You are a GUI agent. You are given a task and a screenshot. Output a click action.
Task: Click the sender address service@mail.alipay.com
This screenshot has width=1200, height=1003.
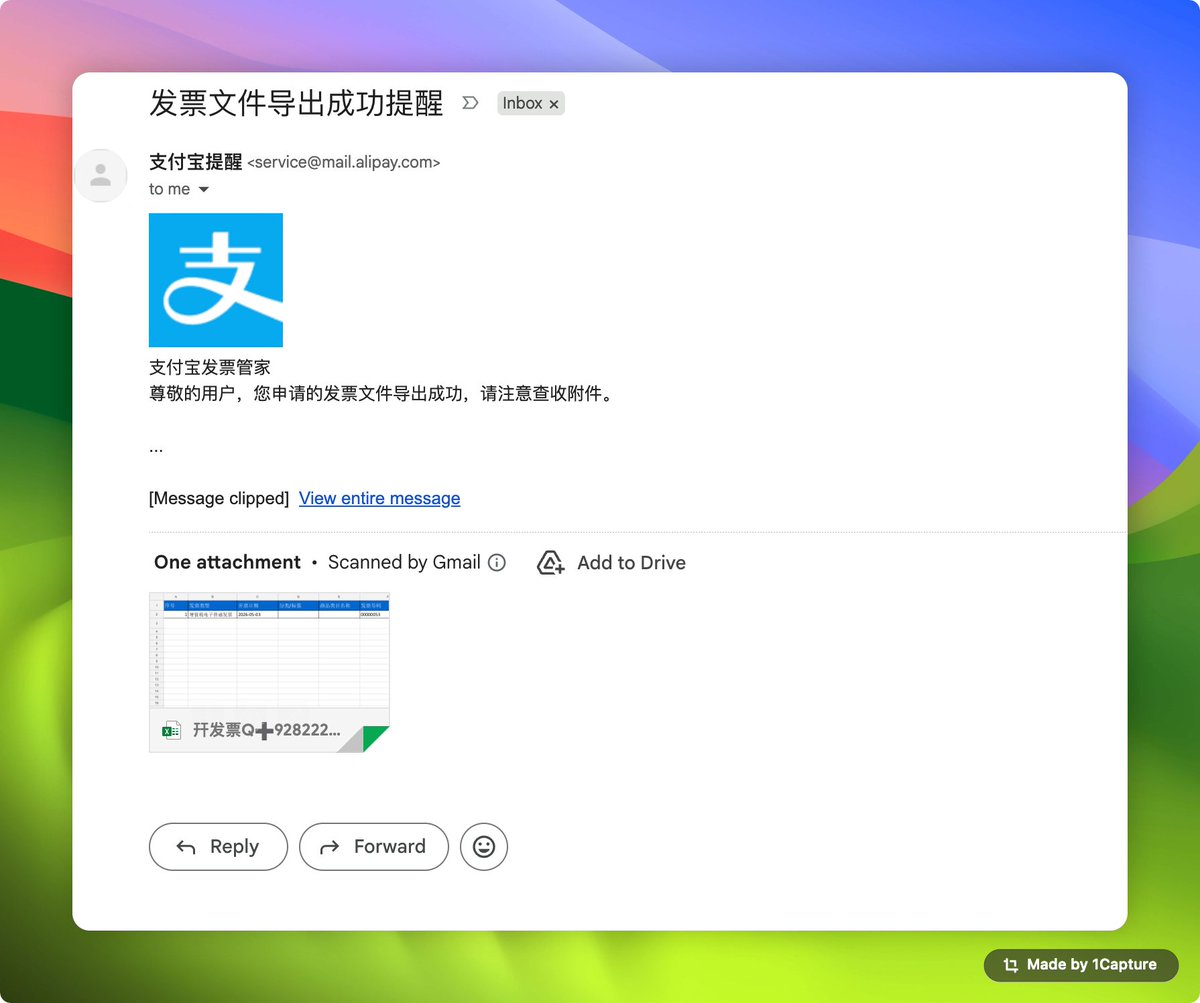[344, 162]
